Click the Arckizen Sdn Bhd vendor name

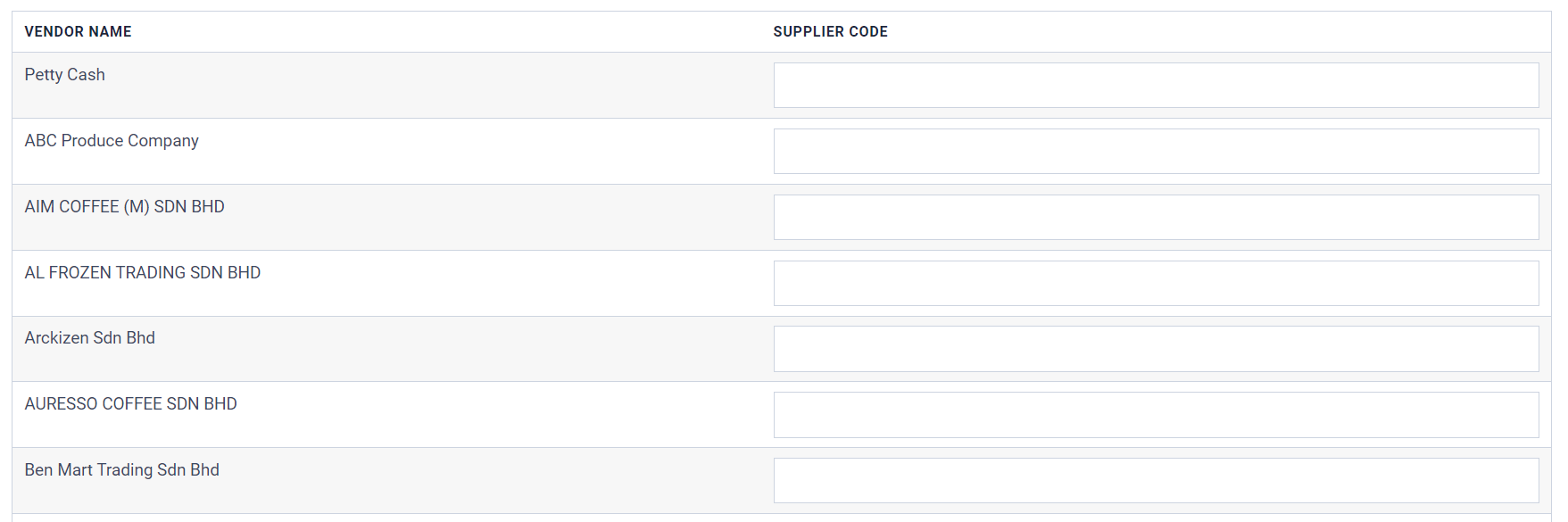pyautogui.click(x=90, y=337)
